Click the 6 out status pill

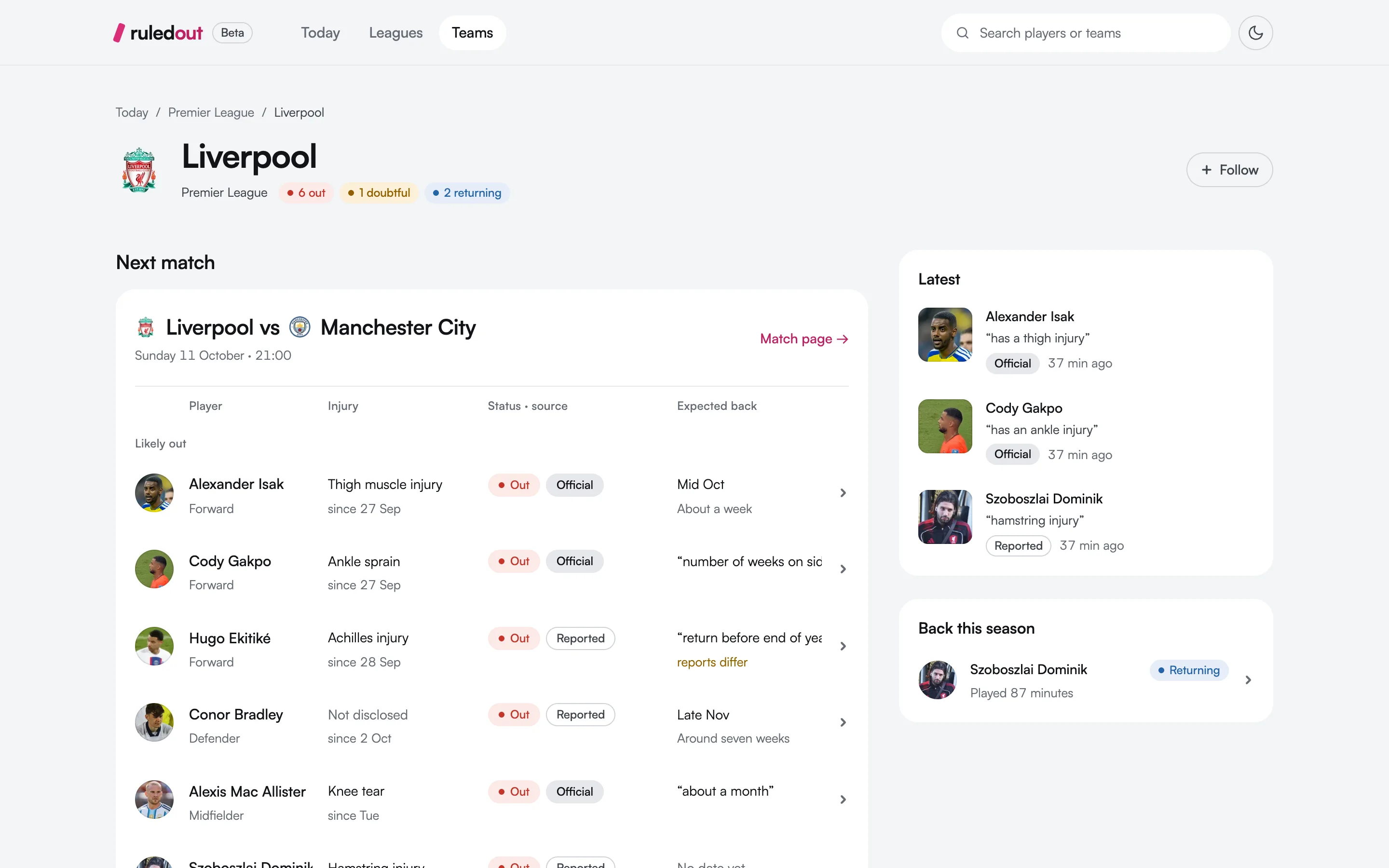pyautogui.click(x=306, y=193)
